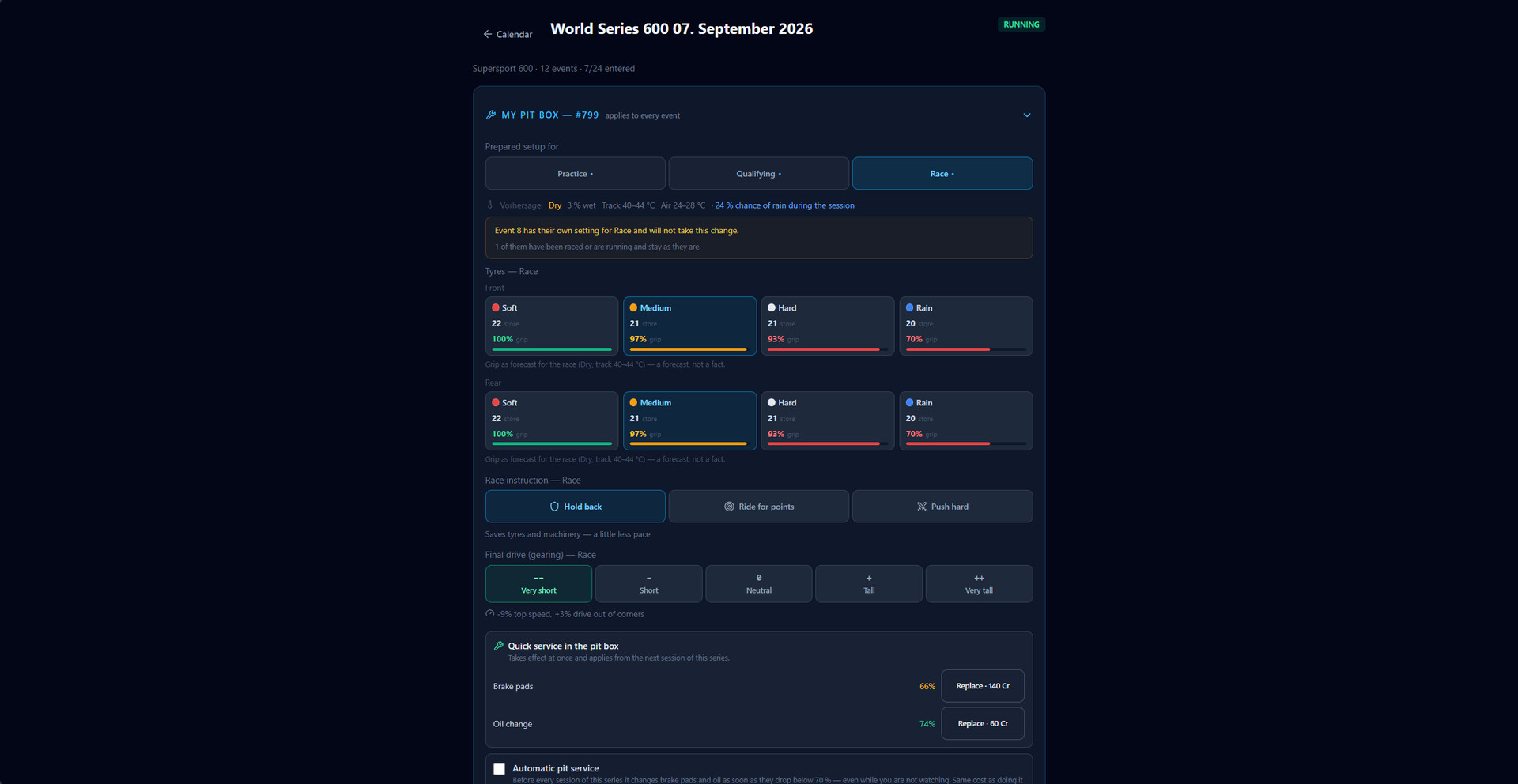Switch to the Qualifying setup tab
Screen dimensions: 1518x784
(x=758, y=174)
